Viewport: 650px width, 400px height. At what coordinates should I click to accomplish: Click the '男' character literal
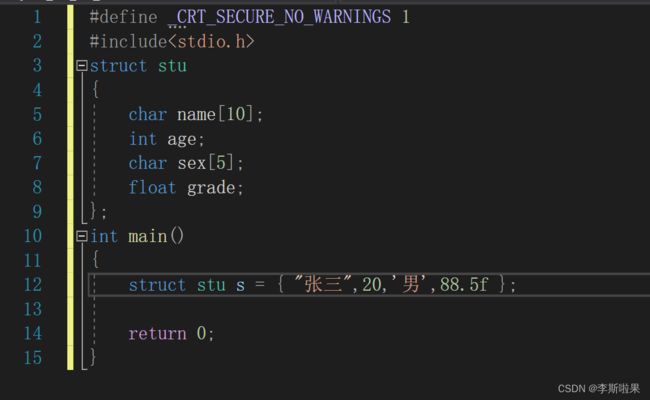[410, 285]
